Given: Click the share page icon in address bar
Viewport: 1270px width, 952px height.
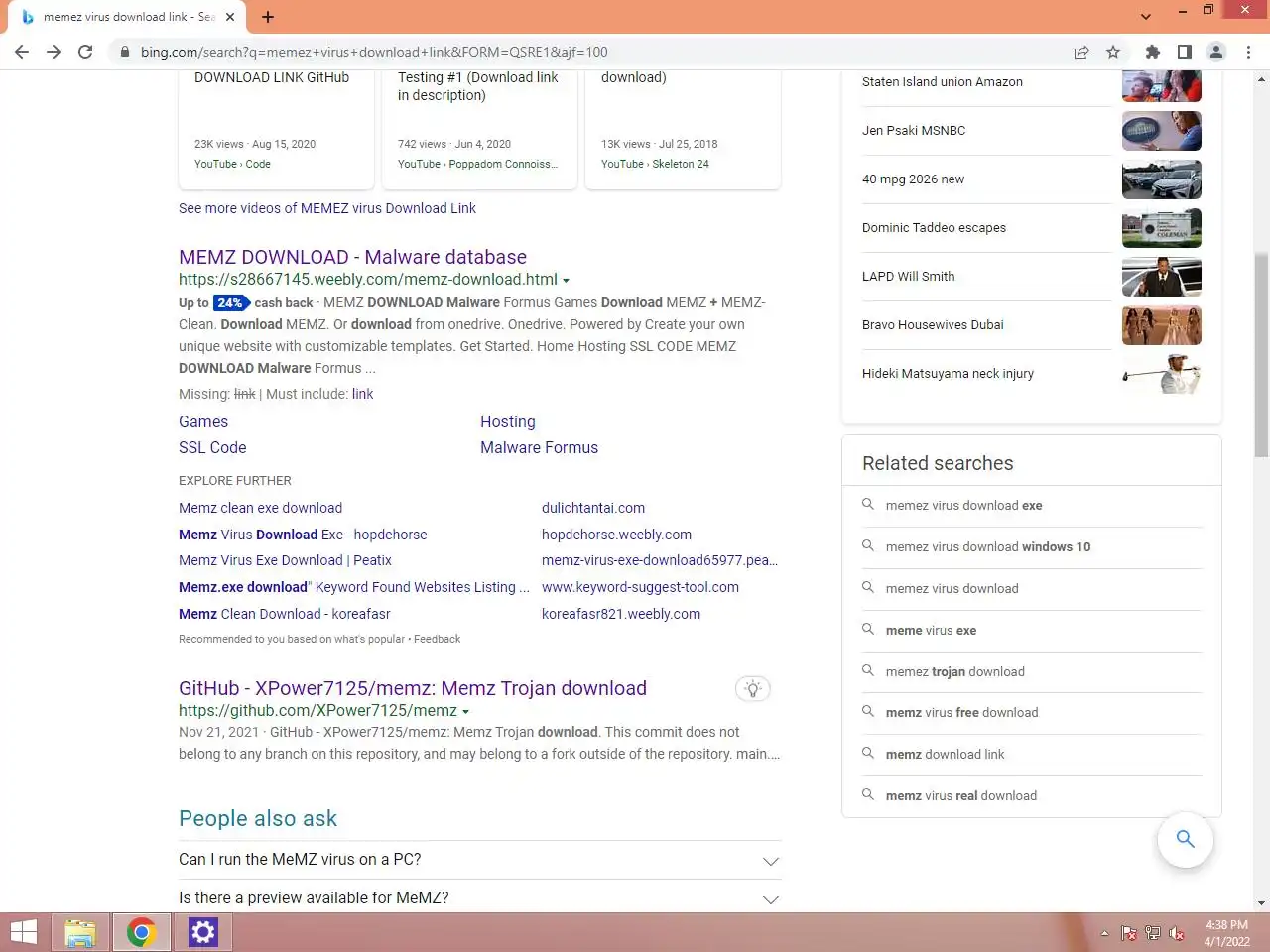Looking at the screenshot, I should (x=1081, y=52).
